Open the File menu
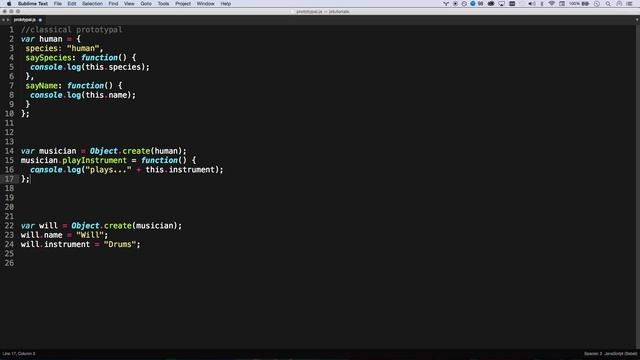 (x=58, y=4)
